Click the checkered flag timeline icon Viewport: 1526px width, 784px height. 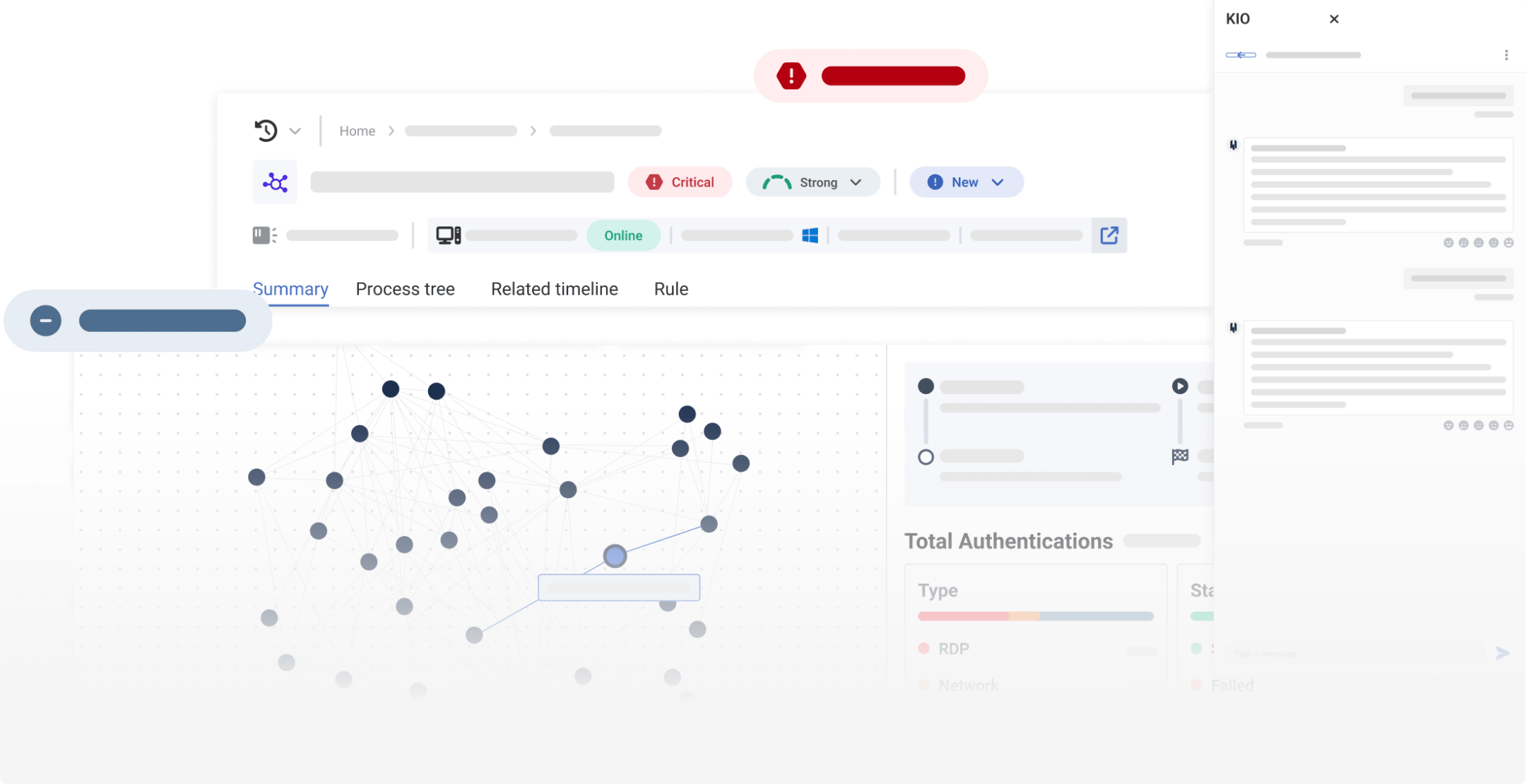pyautogui.click(x=1180, y=457)
